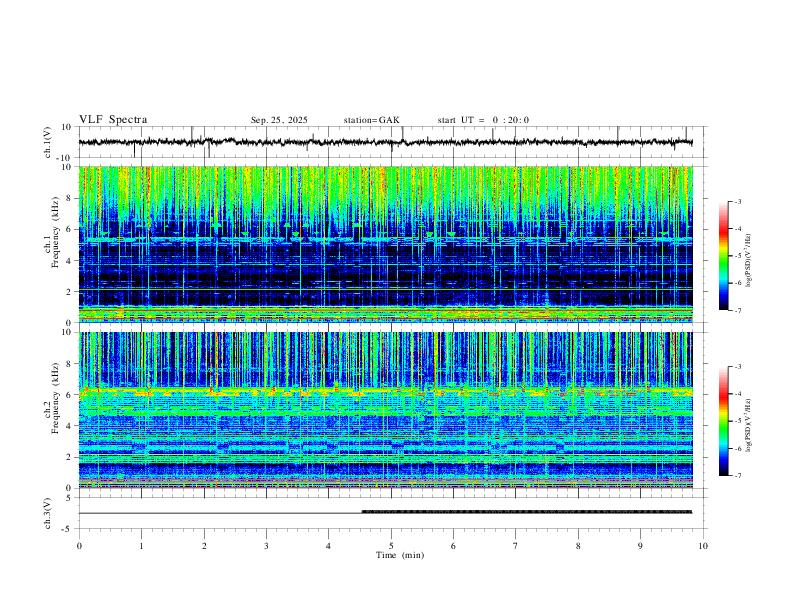Click the "VLF Spectra" title text
The height and width of the screenshot is (612, 792).
tap(113, 120)
